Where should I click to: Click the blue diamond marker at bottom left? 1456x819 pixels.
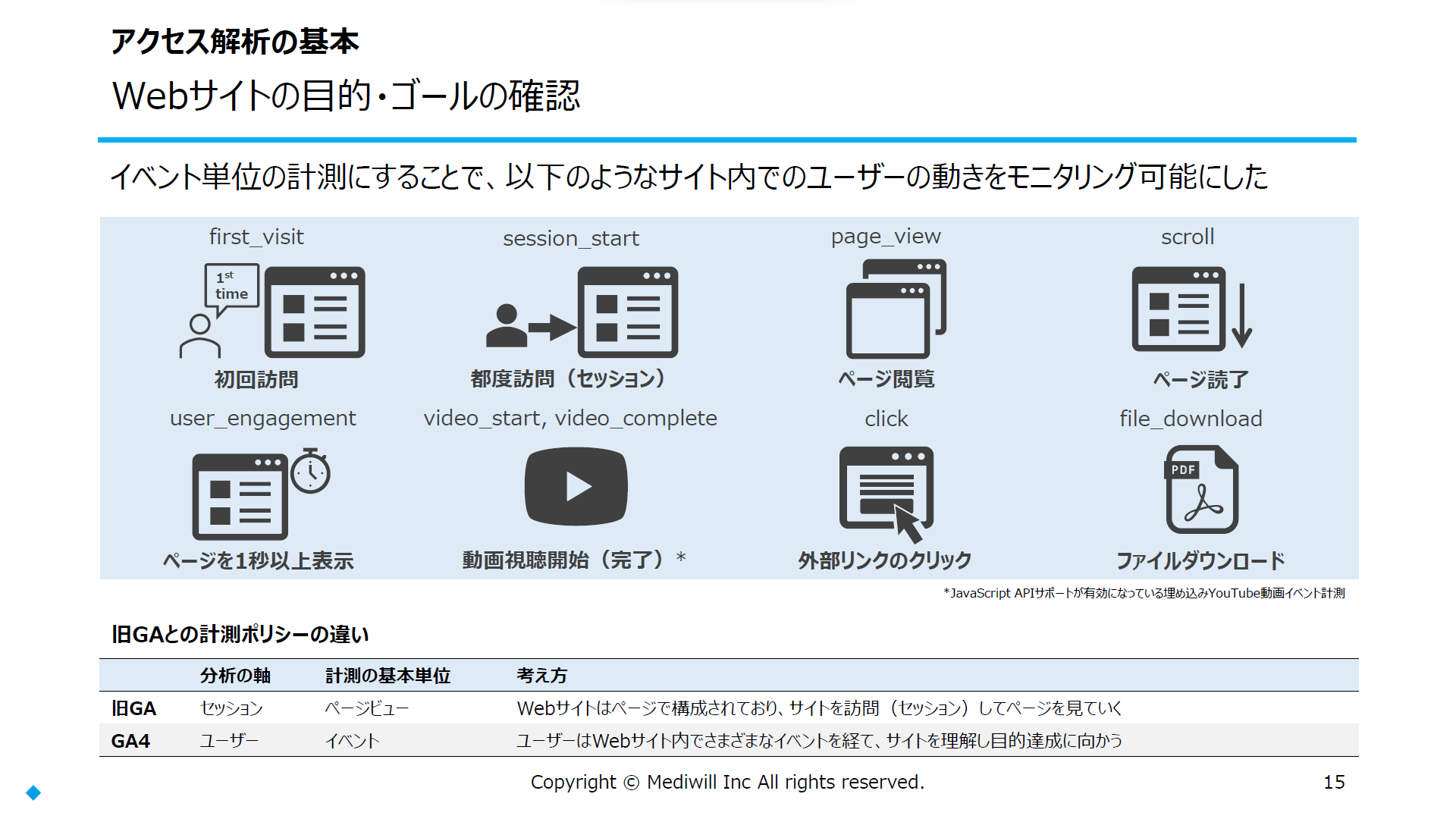pyautogui.click(x=33, y=792)
